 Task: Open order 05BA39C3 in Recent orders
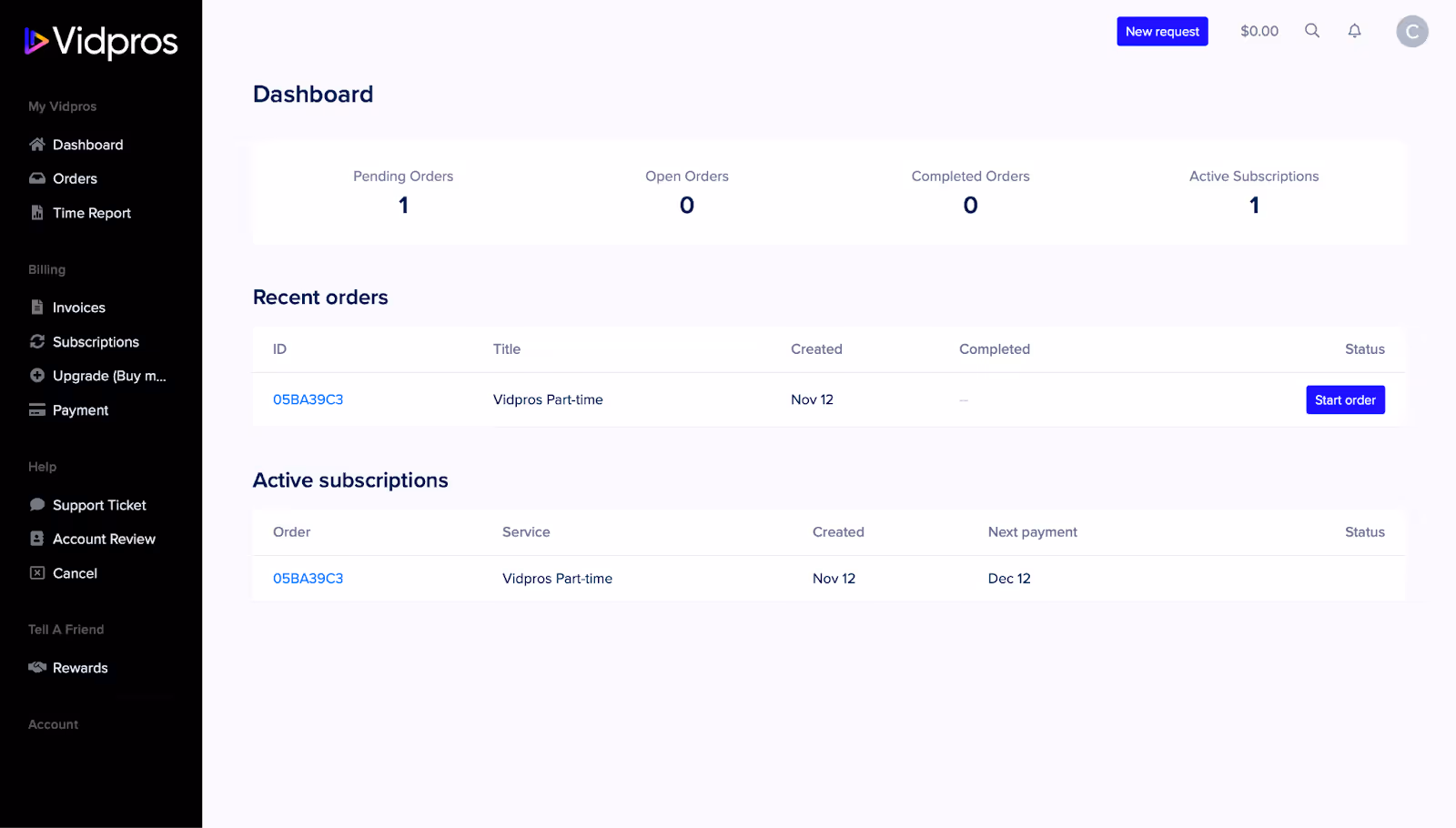point(308,399)
